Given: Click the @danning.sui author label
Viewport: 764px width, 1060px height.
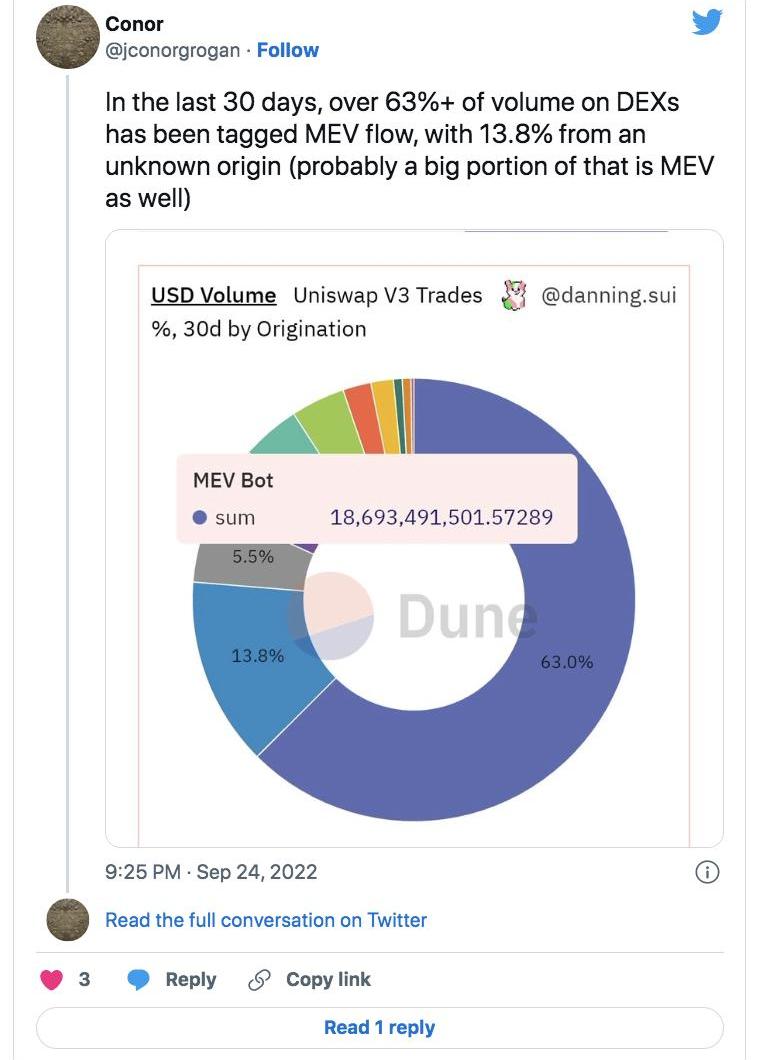Looking at the screenshot, I should (609, 296).
